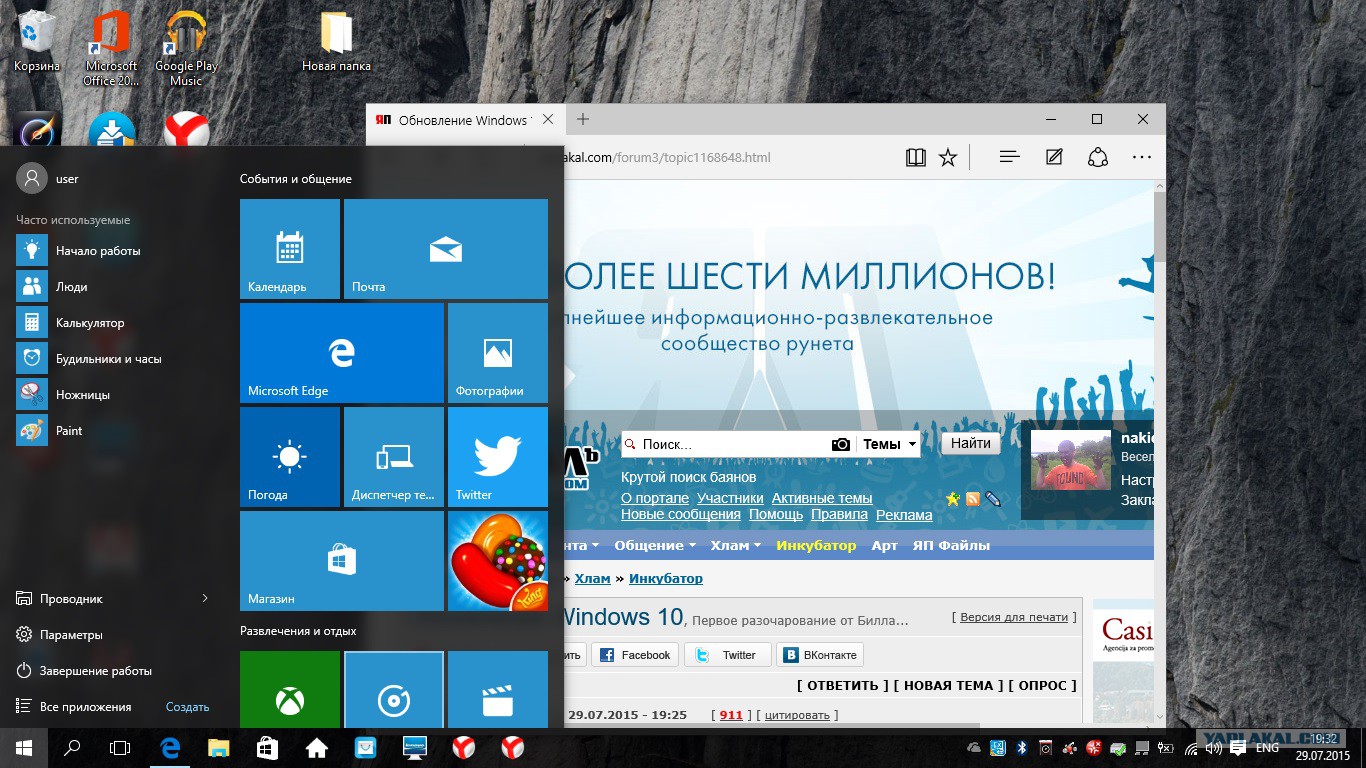Viewport: 1366px width, 768px height.
Task: Share the topic via the ВКонтакте button
Action: tap(820, 655)
